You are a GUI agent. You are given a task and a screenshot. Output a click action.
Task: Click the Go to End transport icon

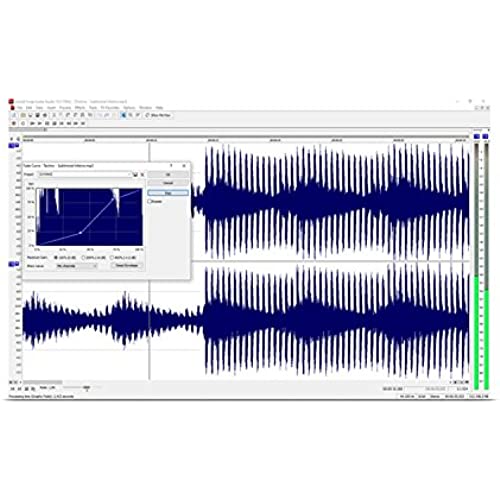click(83, 123)
